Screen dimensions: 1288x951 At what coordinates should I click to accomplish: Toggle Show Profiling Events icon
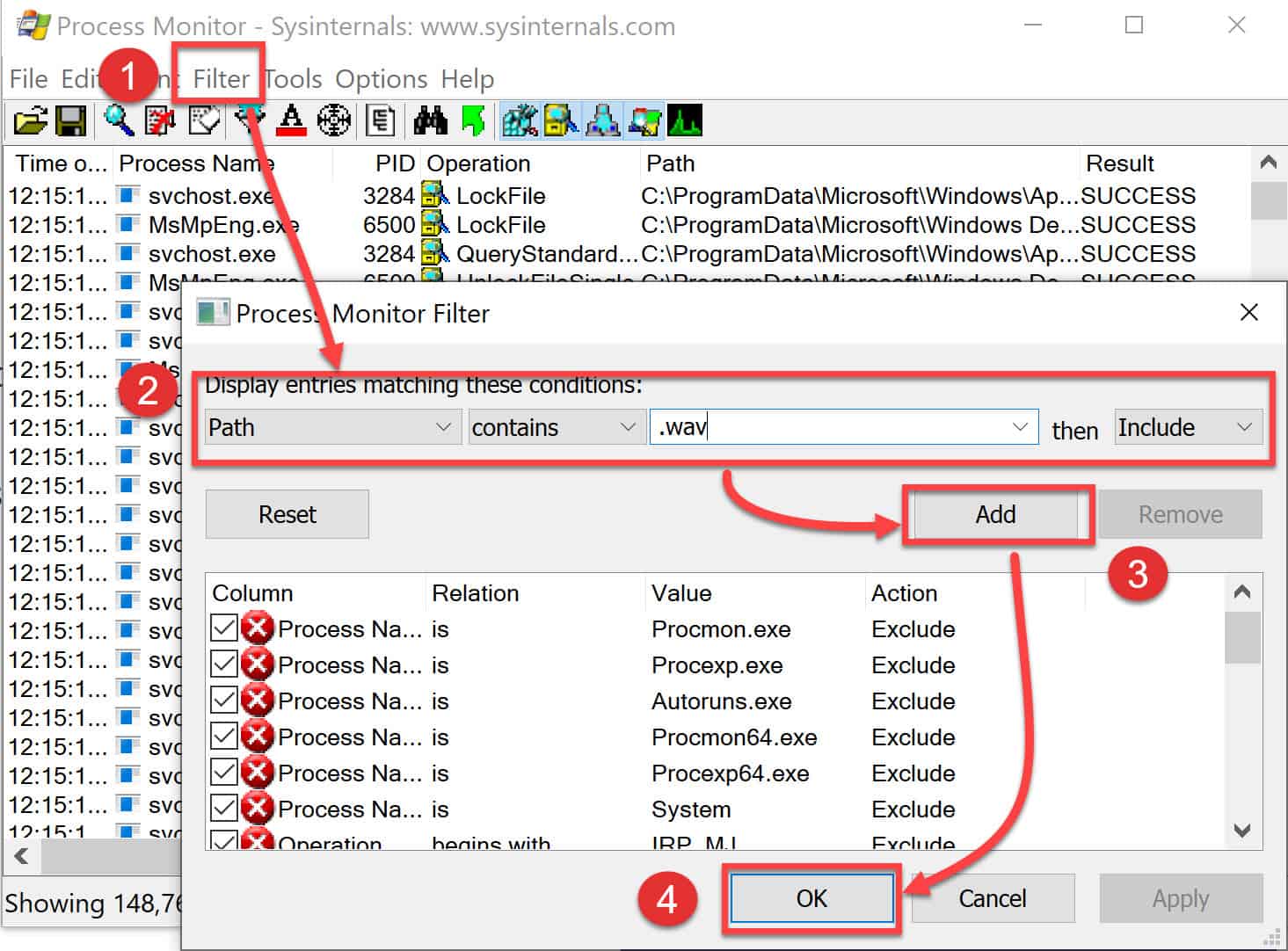(x=686, y=120)
